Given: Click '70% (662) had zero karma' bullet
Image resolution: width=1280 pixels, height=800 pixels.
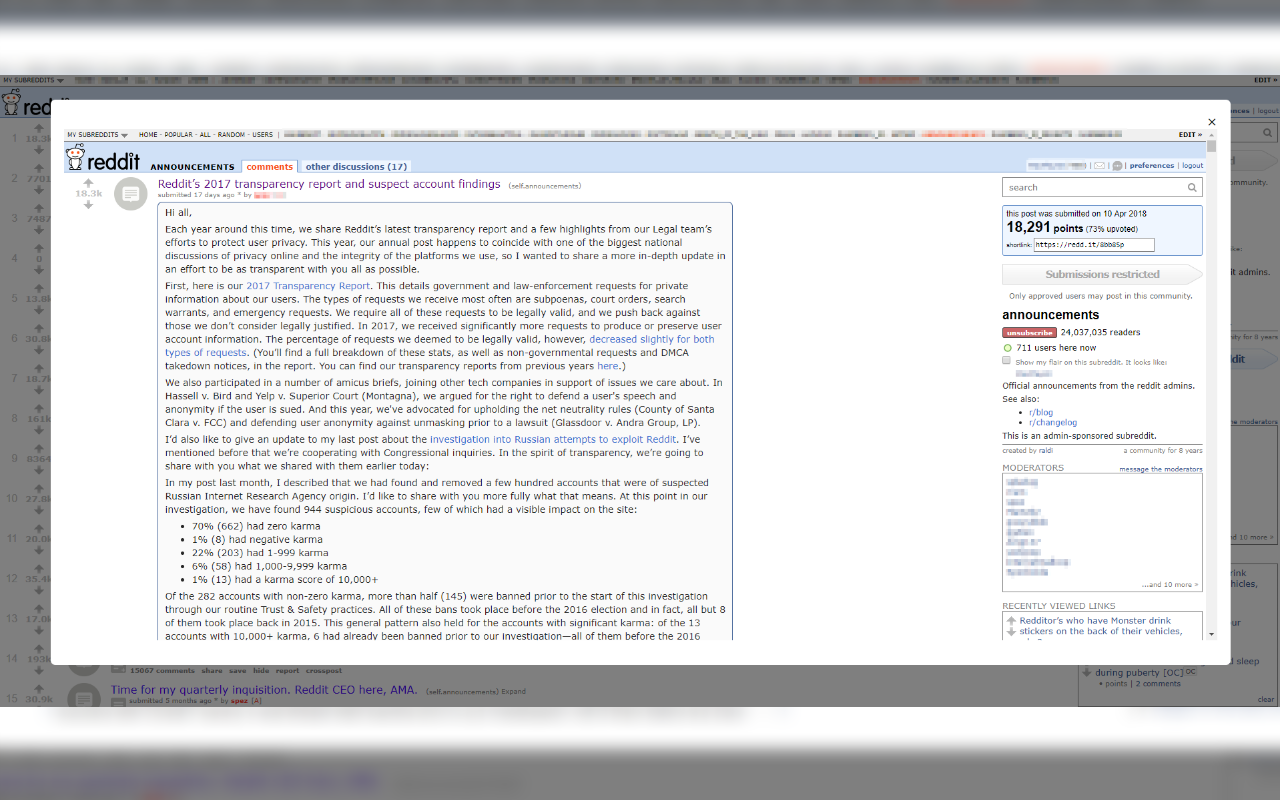Looking at the screenshot, I should pyautogui.click(x=256, y=526).
